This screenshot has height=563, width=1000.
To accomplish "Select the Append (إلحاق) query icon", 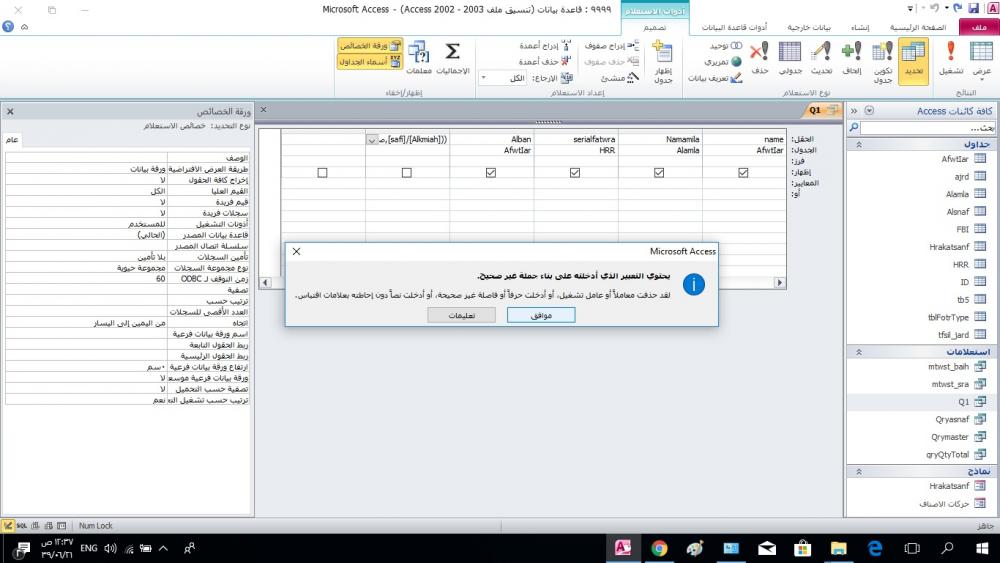I will click(x=851, y=59).
